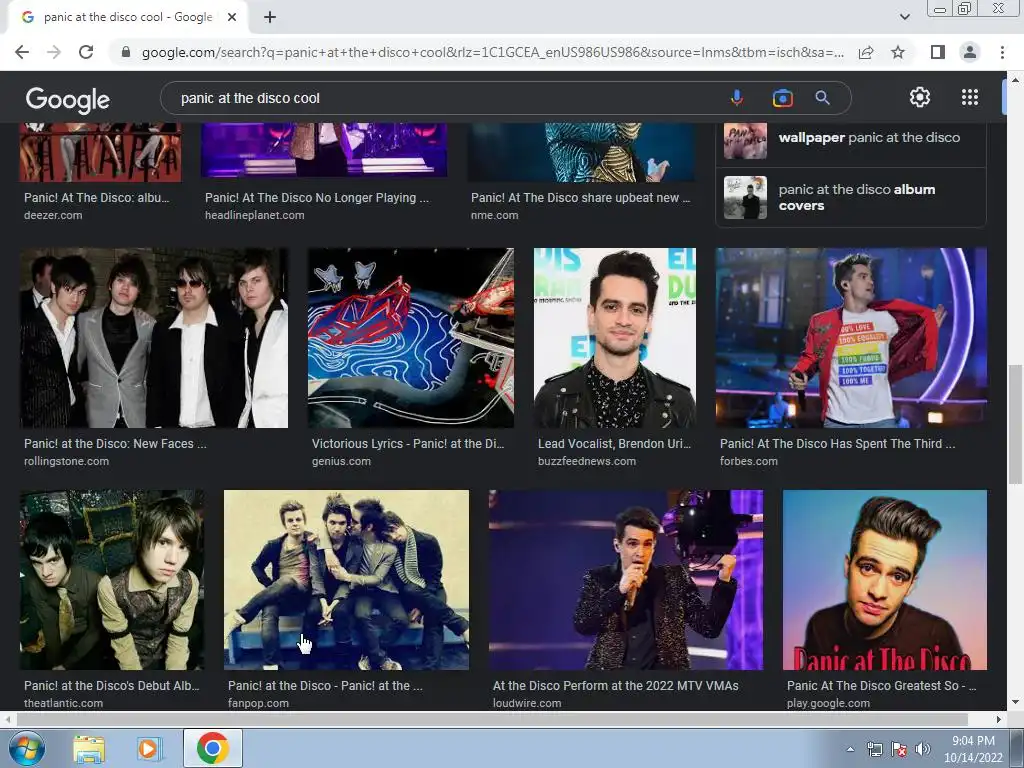Click the scroll-right arrow of horizontal scrollbar

pyautogui.click(x=999, y=719)
